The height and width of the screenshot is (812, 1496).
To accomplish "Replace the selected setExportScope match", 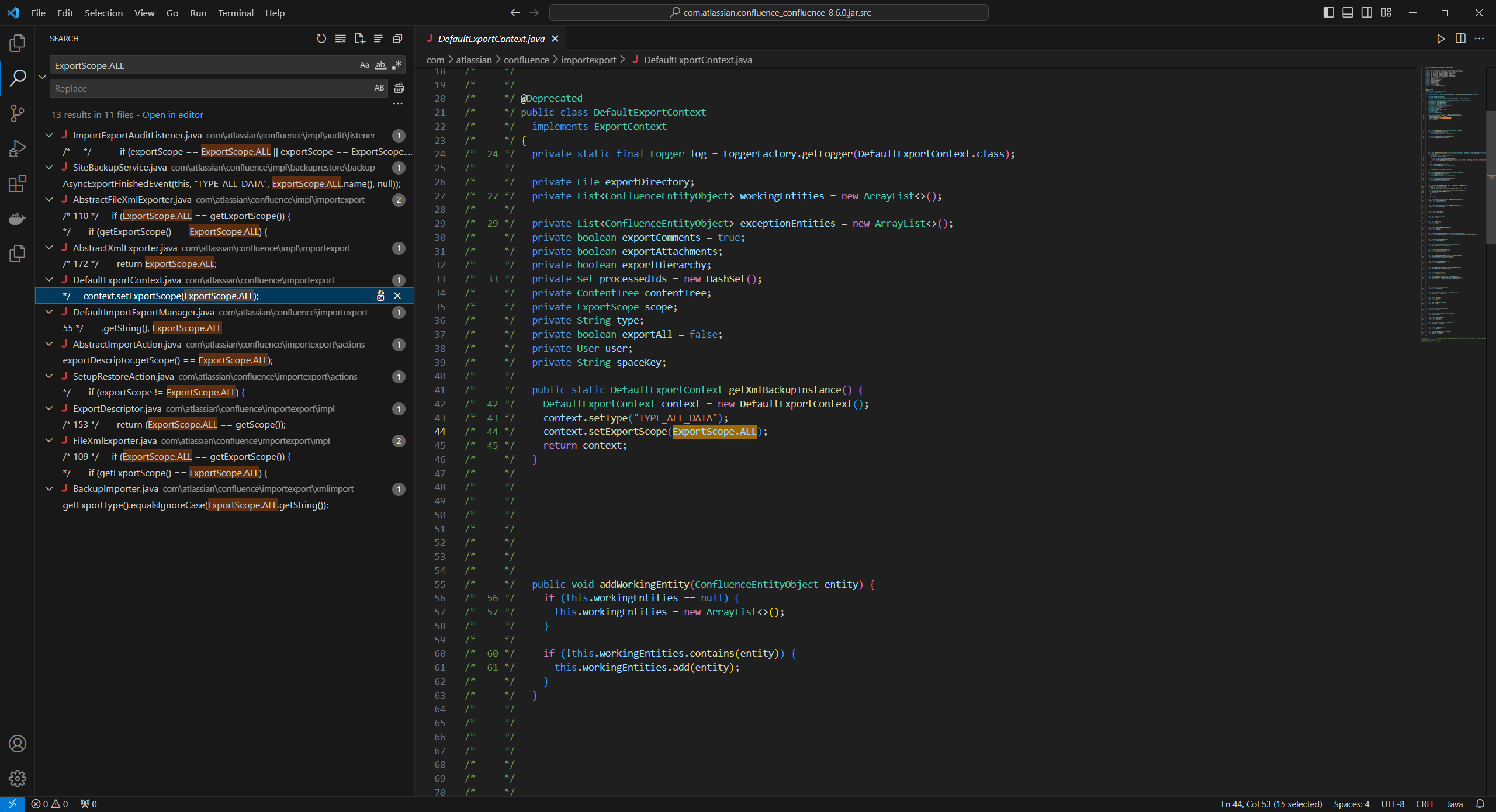I will 380,296.
